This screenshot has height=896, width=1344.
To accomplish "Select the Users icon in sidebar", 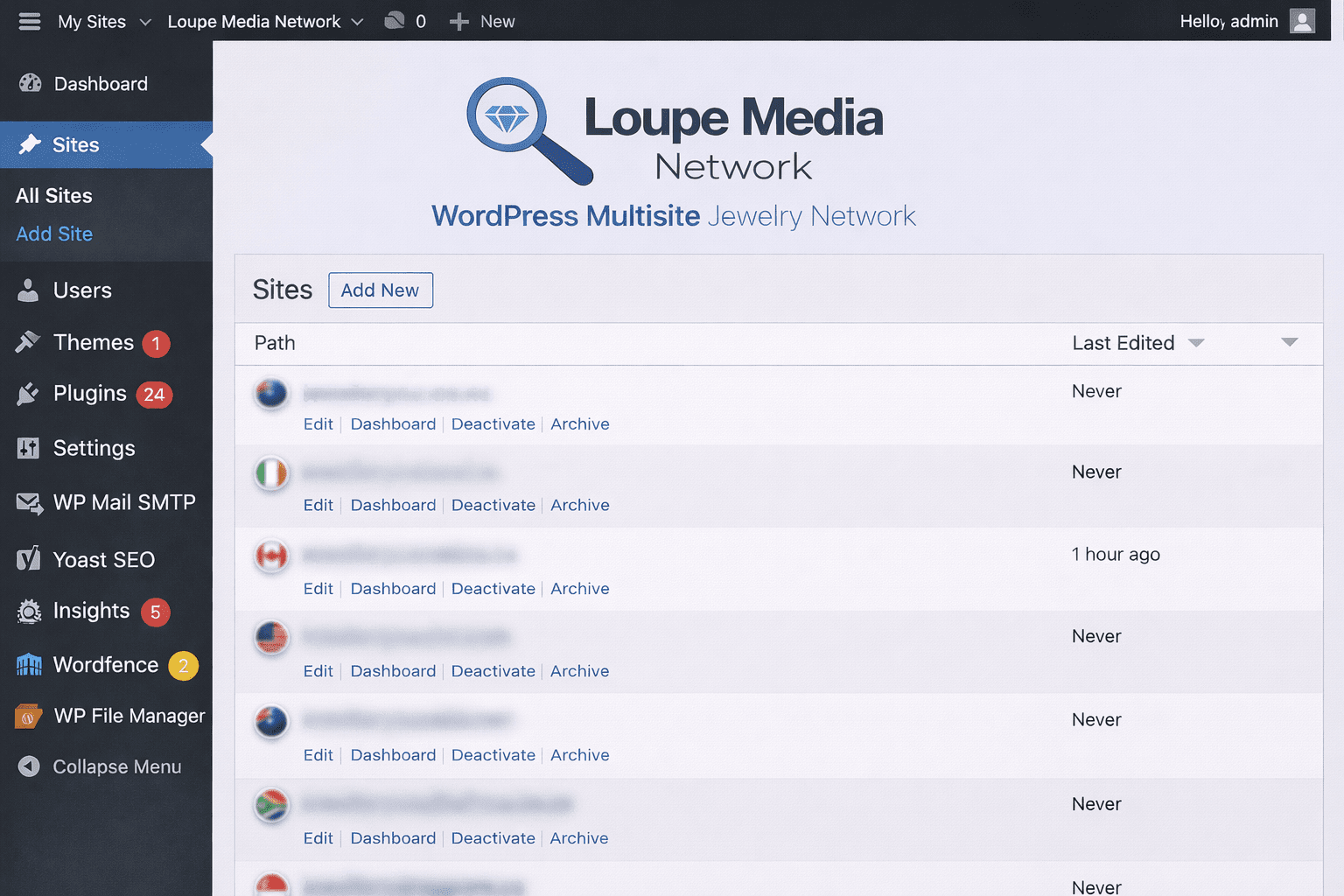I will tap(29, 290).
